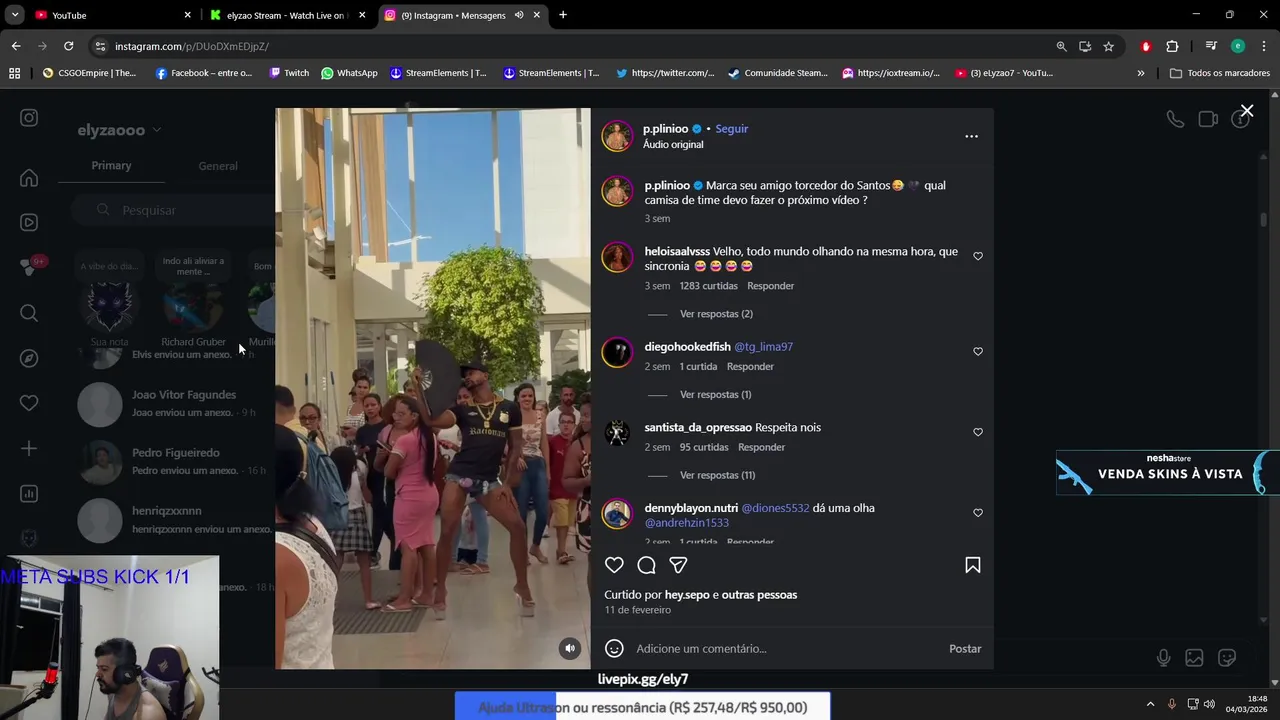Open Explore compass icon in sidebar
This screenshot has width=1280, height=720.
coord(29,358)
